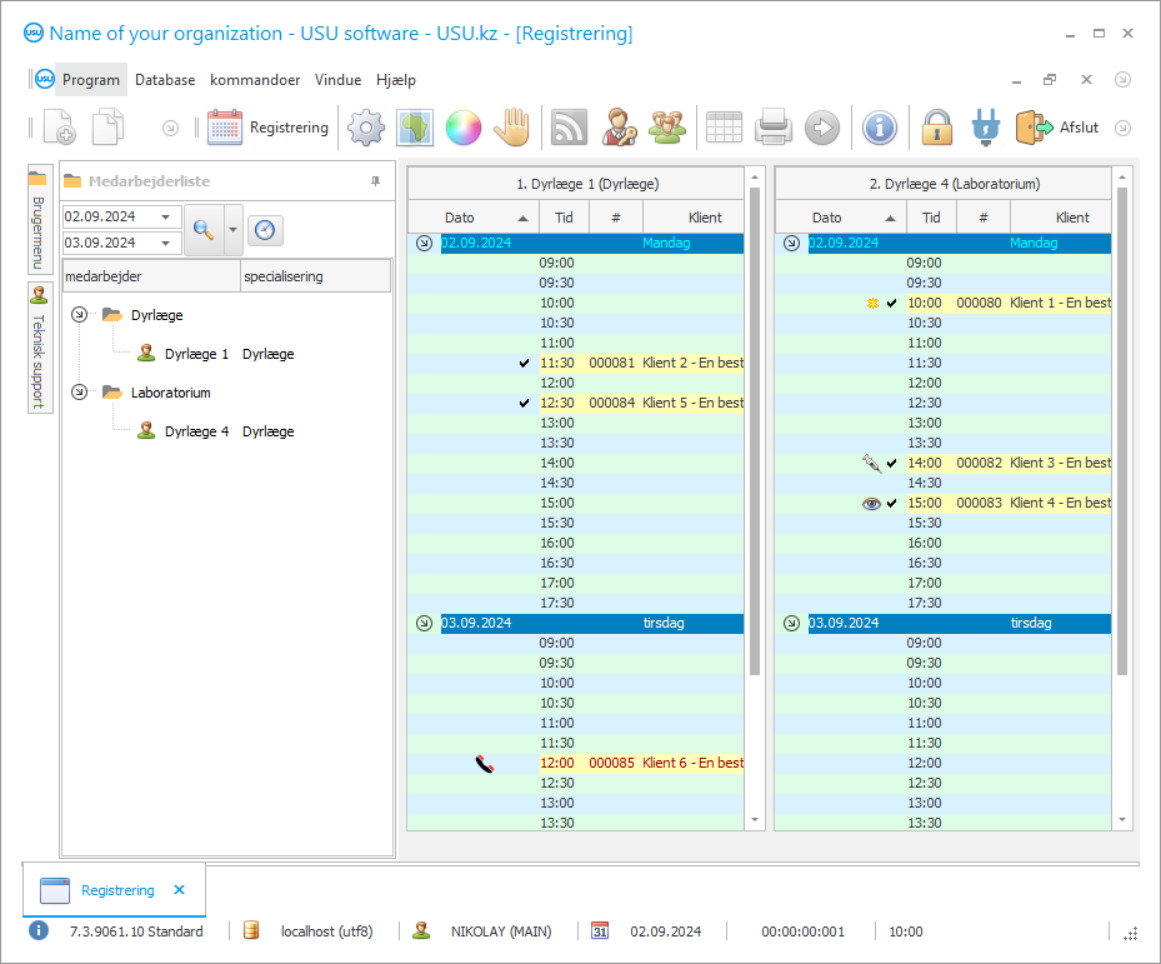The height and width of the screenshot is (964, 1161).
Task: Pin the Medarbejderliste panel
Action: [375, 181]
